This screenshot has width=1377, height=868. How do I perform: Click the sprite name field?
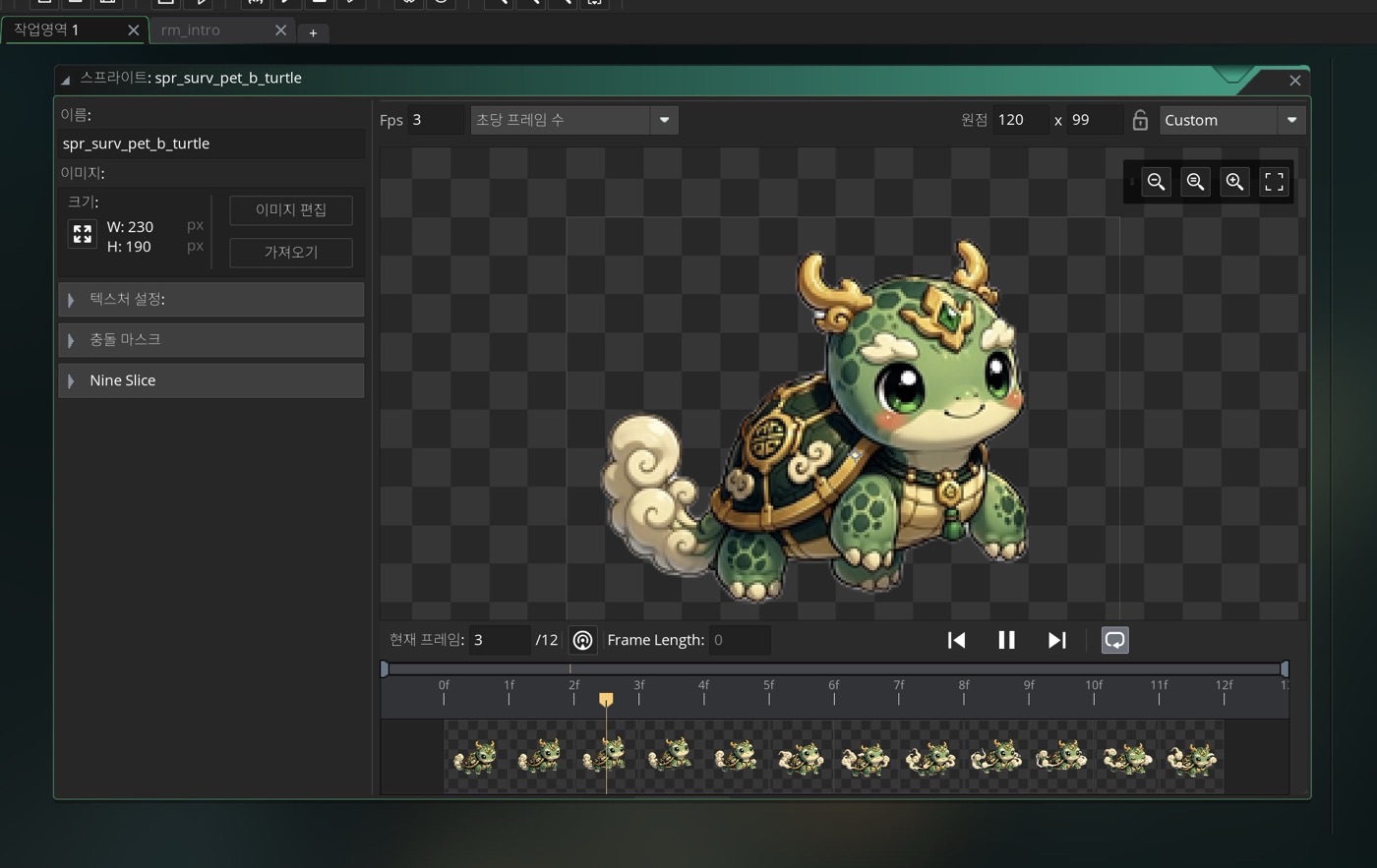click(211, 144)
